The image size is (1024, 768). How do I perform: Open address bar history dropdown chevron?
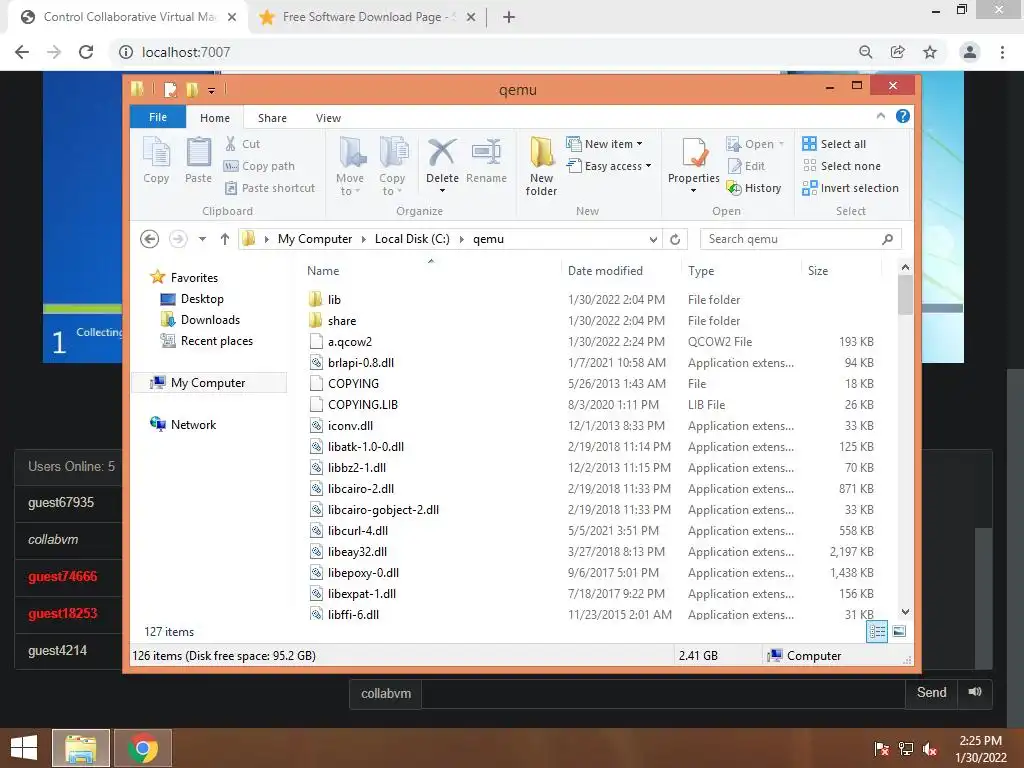[653, 240]
